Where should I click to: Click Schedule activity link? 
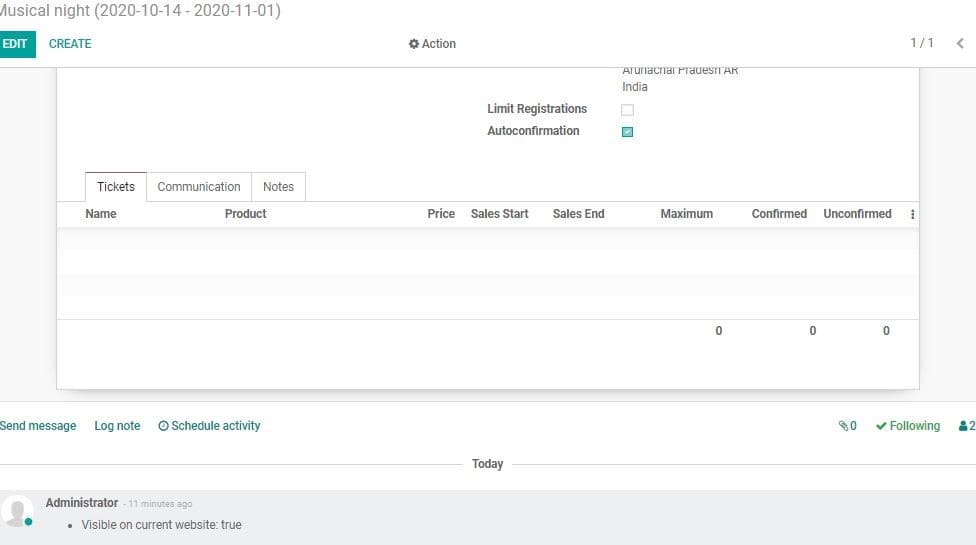tap(209, 426)
